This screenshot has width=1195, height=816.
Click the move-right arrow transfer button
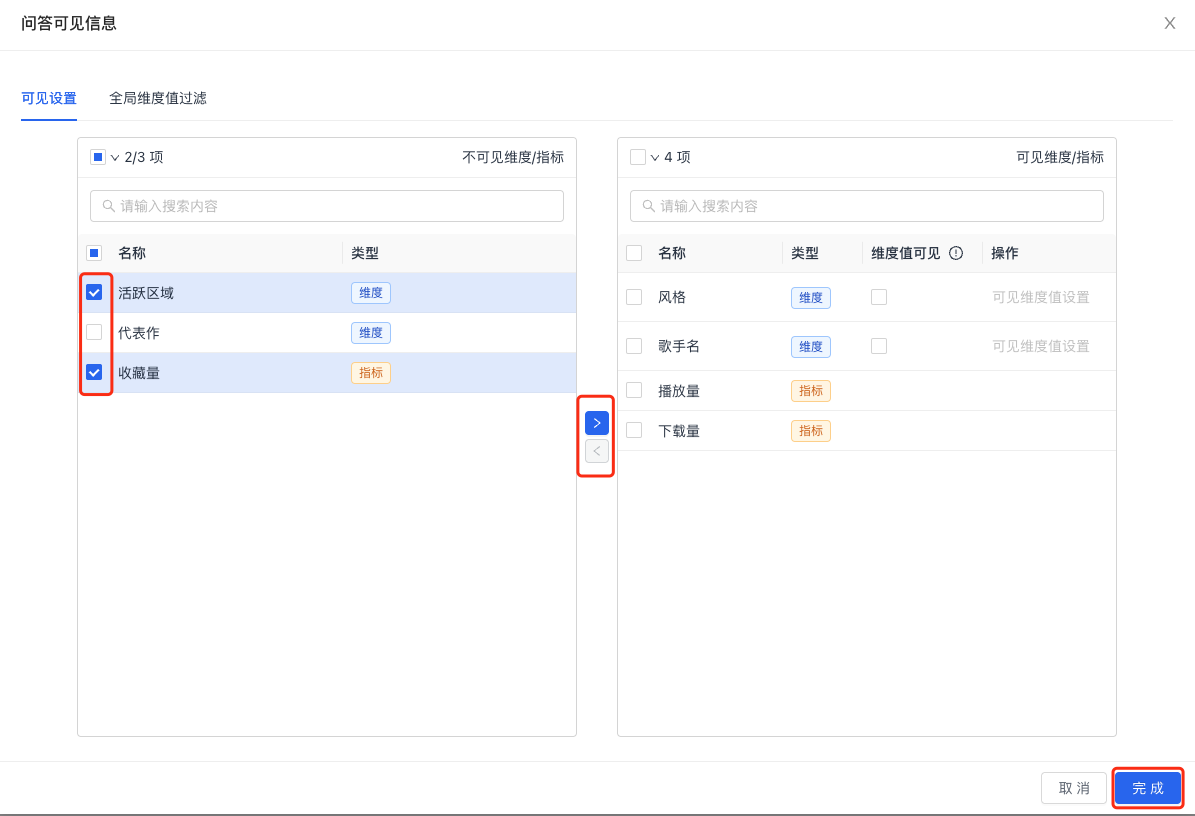[x=596, y=423]
